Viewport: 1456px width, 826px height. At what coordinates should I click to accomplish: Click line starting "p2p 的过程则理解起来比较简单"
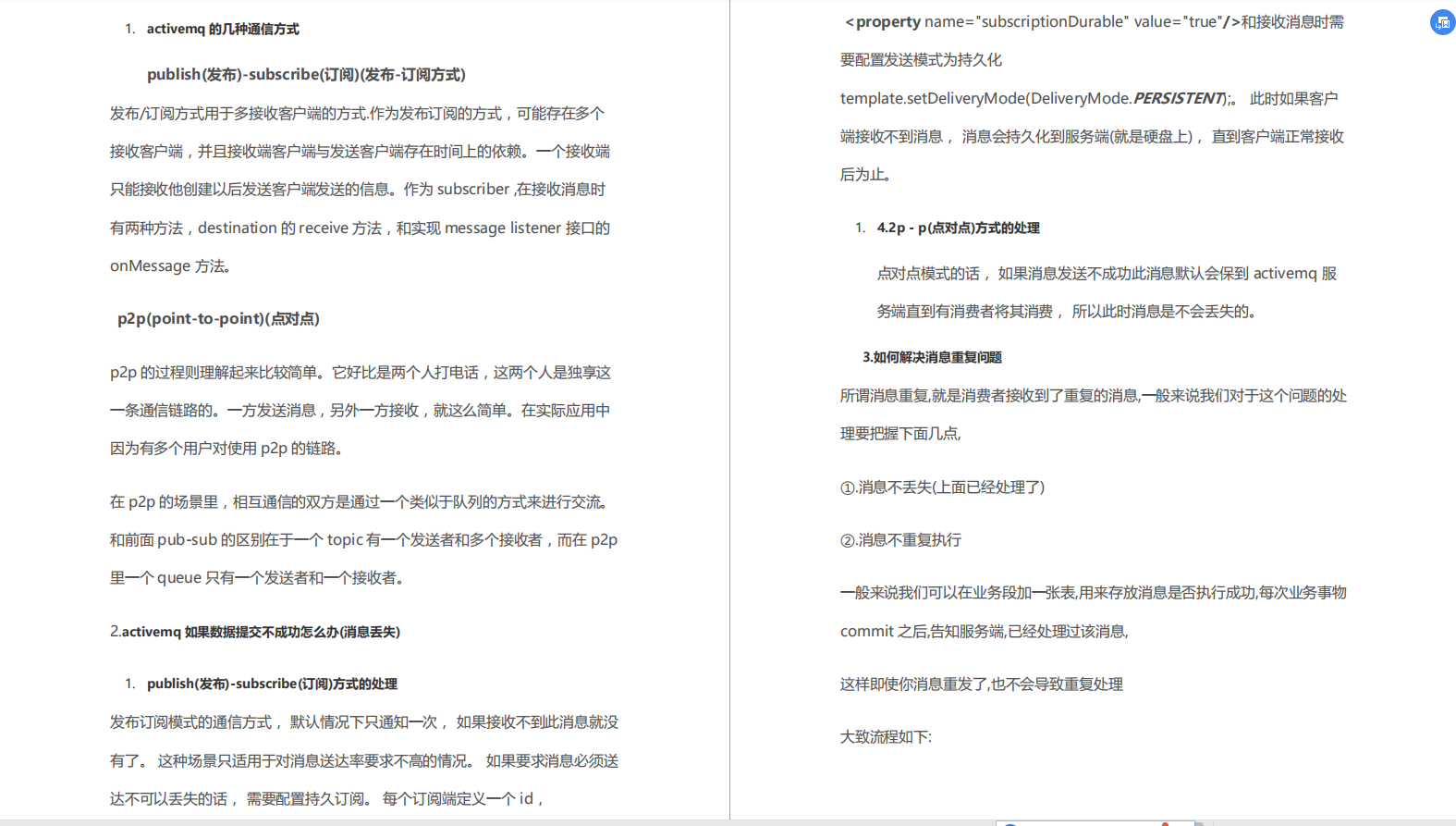[x=361, y=372]
